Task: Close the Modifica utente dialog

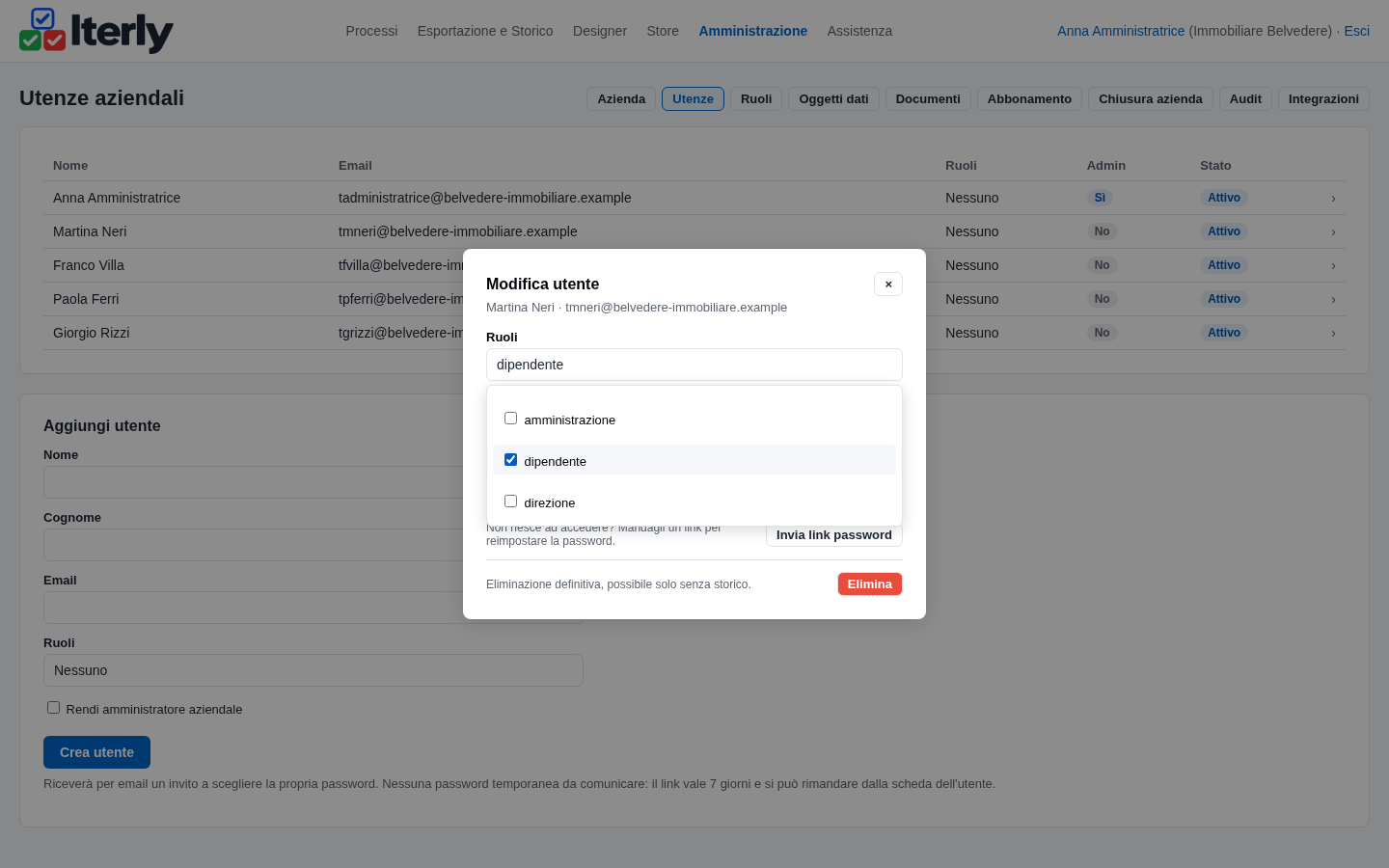Action: (x=888, y=284)
